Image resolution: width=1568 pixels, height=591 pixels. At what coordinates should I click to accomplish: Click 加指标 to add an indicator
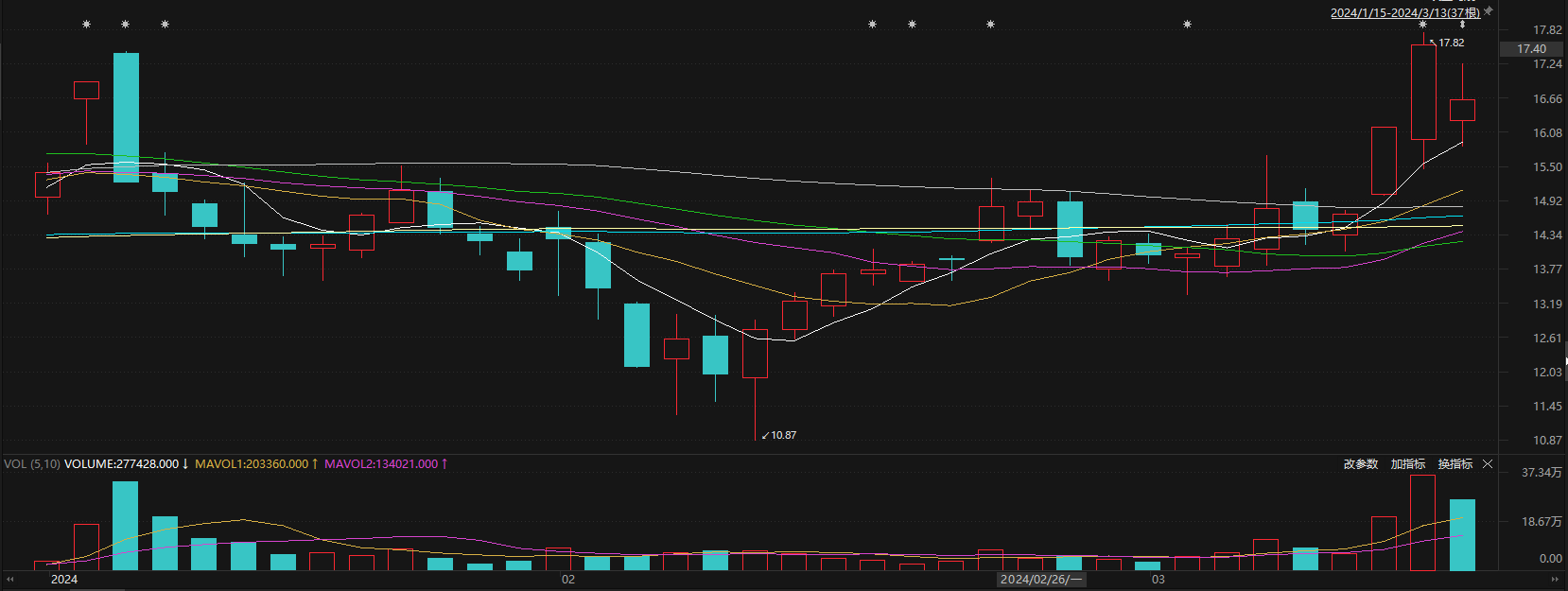point(1407,464)
